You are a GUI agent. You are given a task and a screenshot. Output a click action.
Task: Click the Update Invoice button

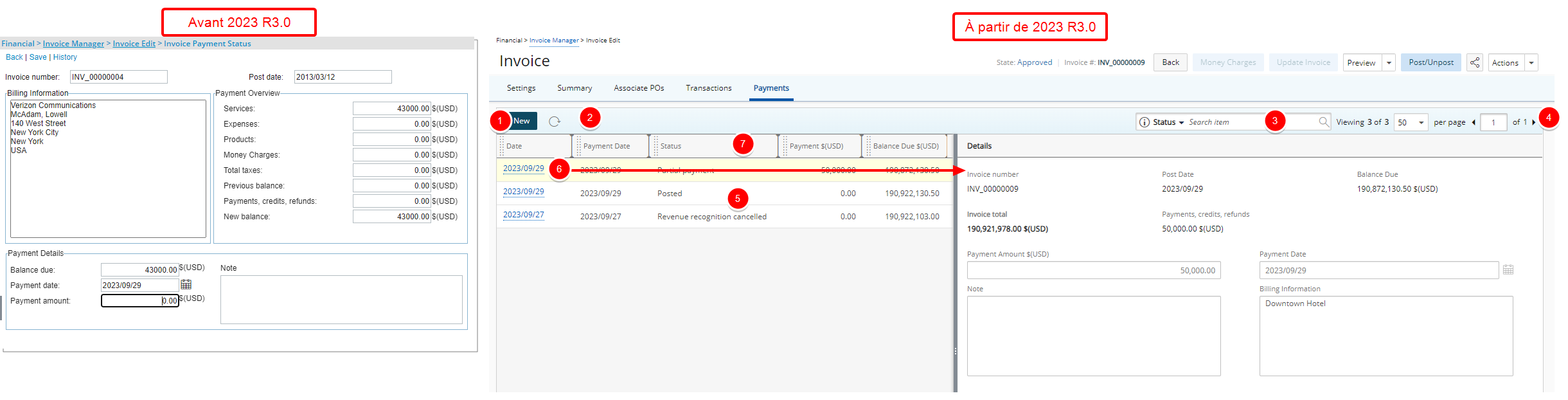pyautogui.click(x=1303, y=62)
